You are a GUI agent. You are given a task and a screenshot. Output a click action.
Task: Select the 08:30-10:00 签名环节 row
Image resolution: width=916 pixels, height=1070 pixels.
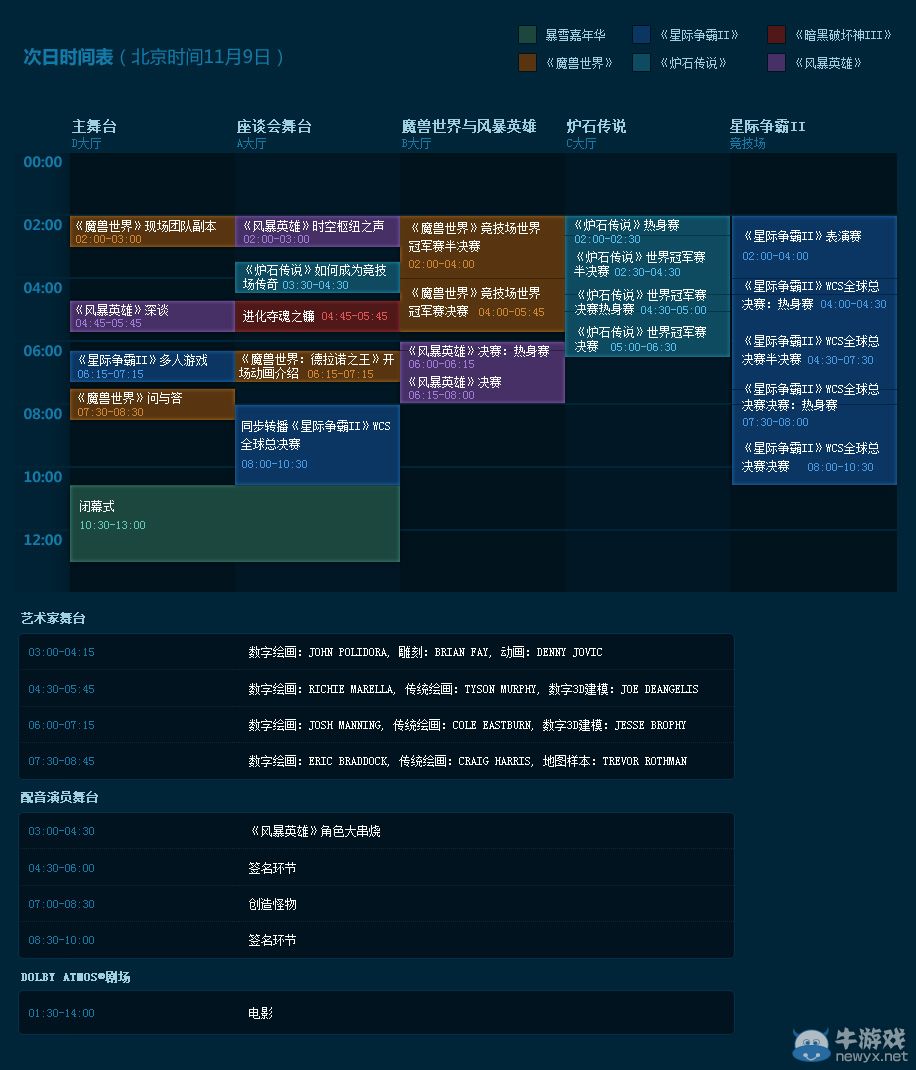click(x=376, y=940)
